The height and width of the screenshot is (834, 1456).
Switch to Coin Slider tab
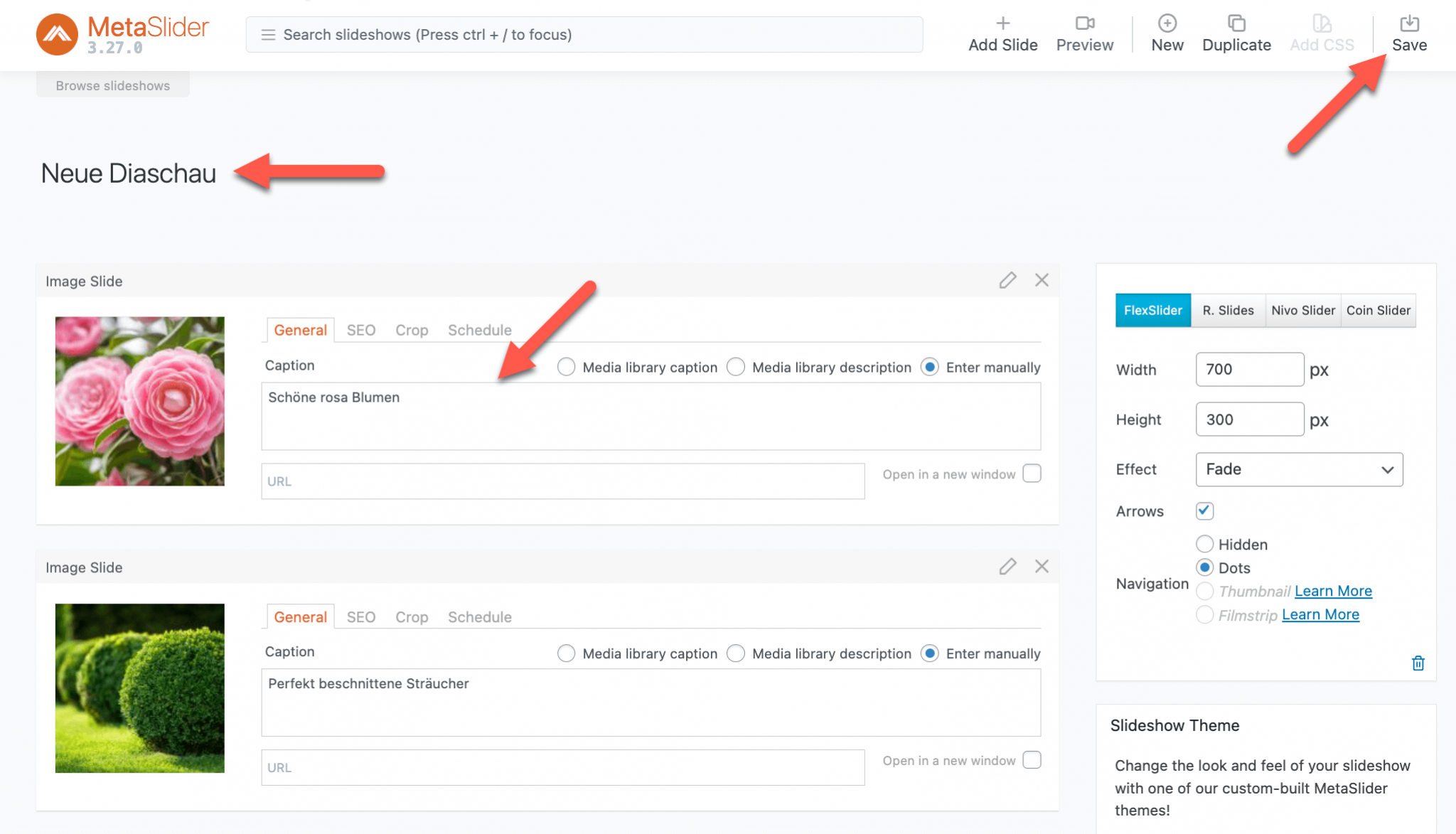pos(1378,310)
